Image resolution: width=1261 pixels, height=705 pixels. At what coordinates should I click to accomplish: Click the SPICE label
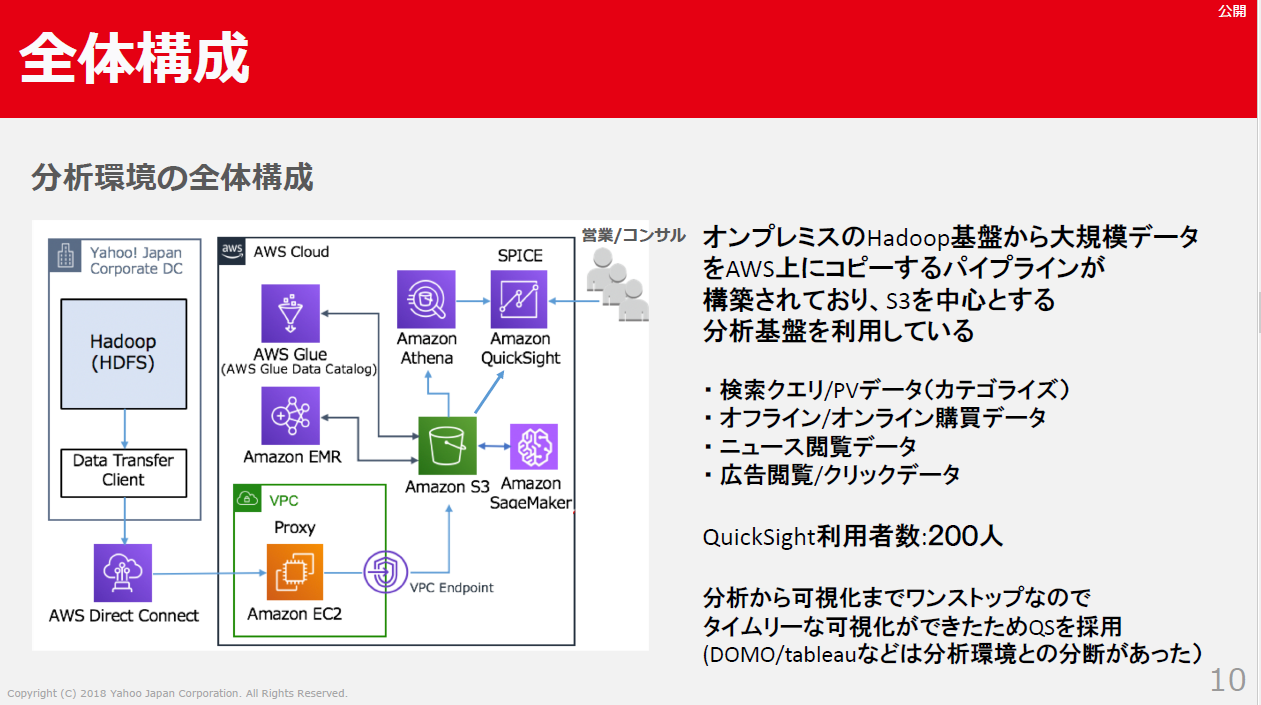tap(520, 255)
